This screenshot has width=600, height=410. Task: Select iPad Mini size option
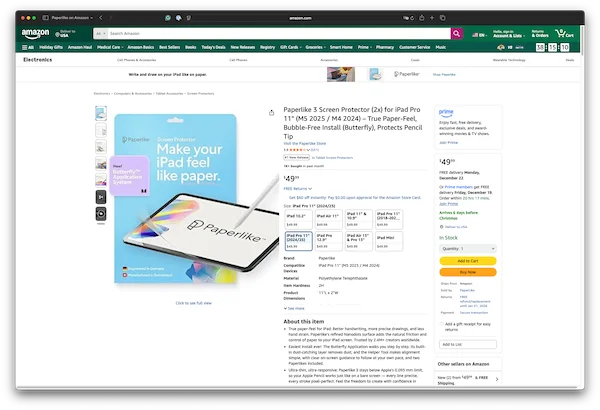click(x=389, y=241)
